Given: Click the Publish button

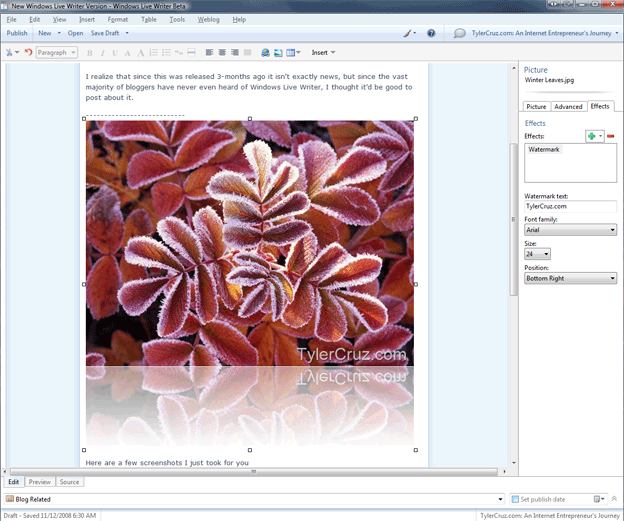Looking at the screenshot, I should (17, 33).
